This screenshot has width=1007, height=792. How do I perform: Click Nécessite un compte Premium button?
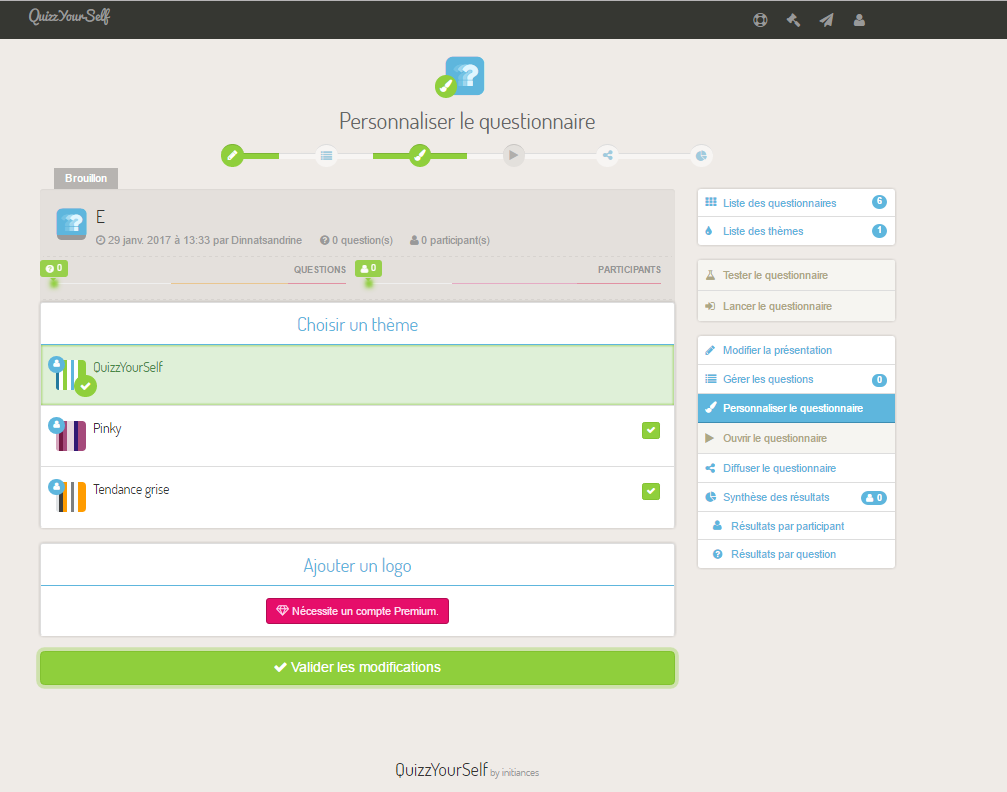click(x=357, y=611)
